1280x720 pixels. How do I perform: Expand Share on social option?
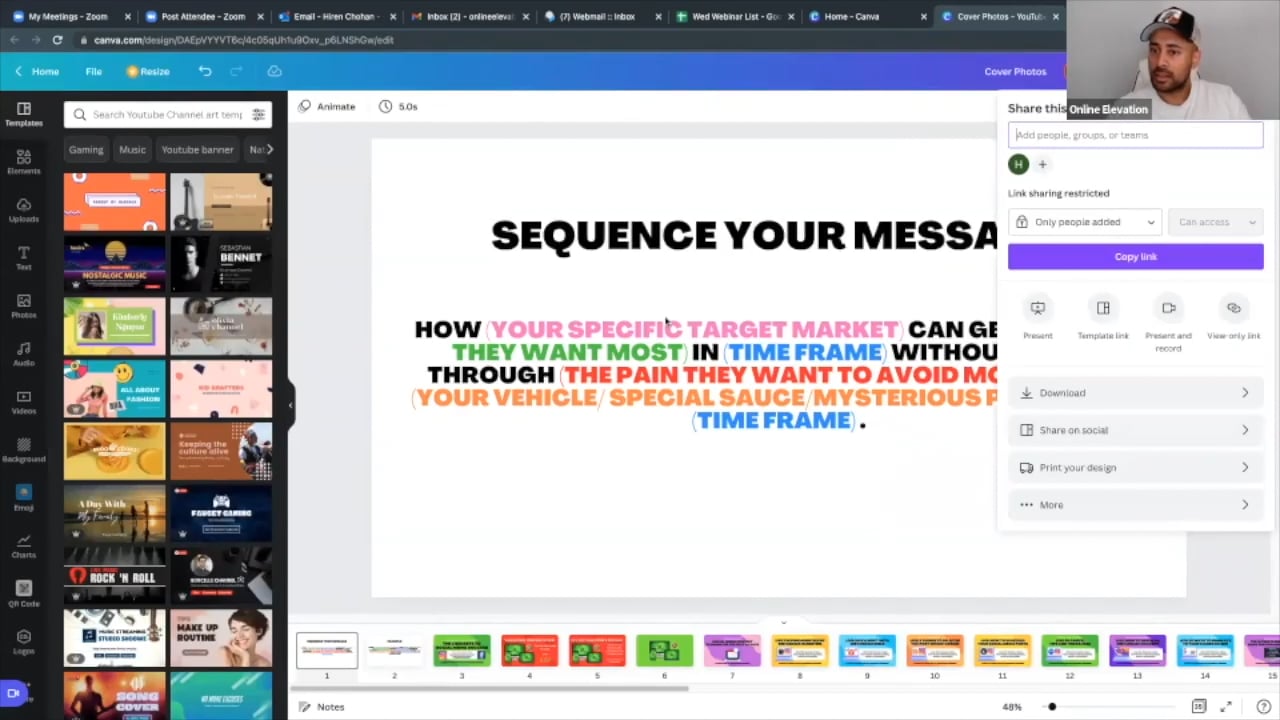1135,430
